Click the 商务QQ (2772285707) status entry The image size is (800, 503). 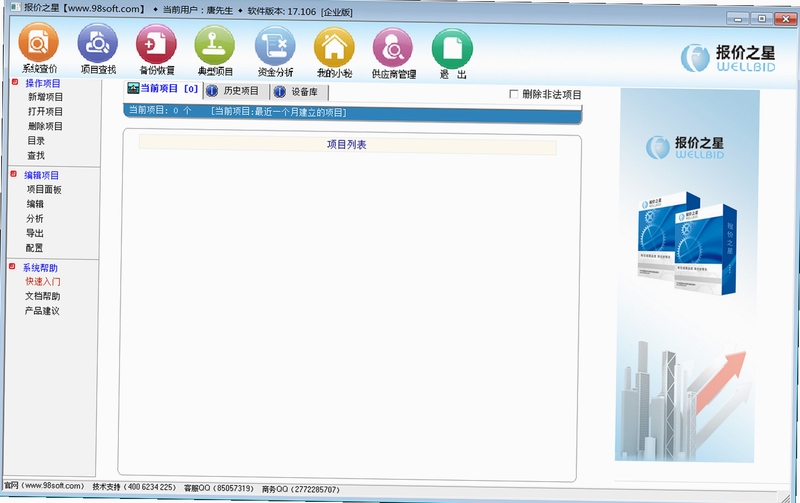(301, 489)
